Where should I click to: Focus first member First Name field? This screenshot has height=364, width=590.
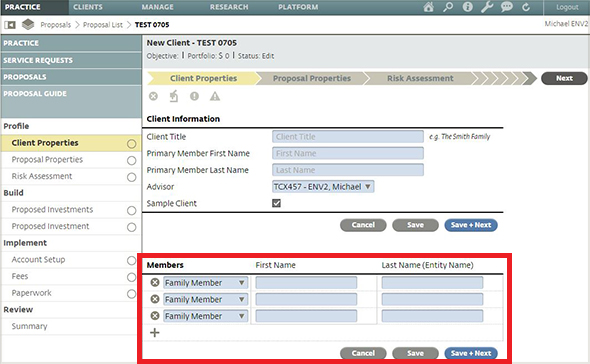306,283
